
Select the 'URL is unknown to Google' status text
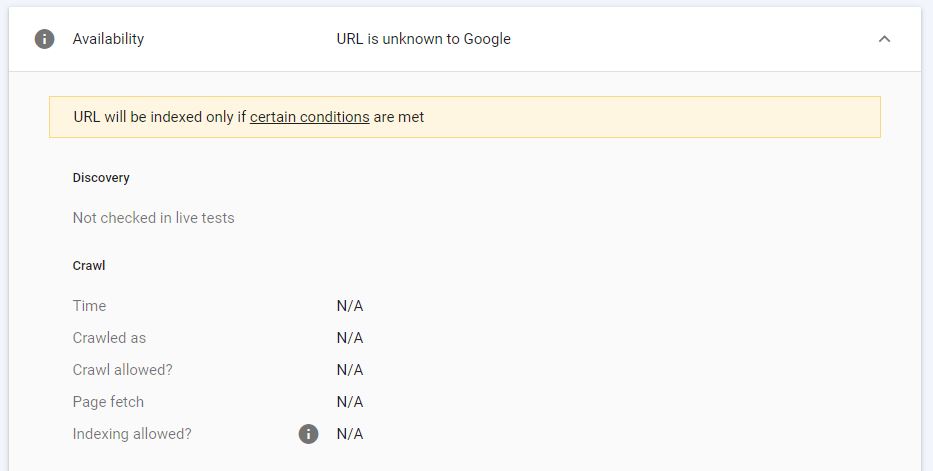[x=424, y=39]
